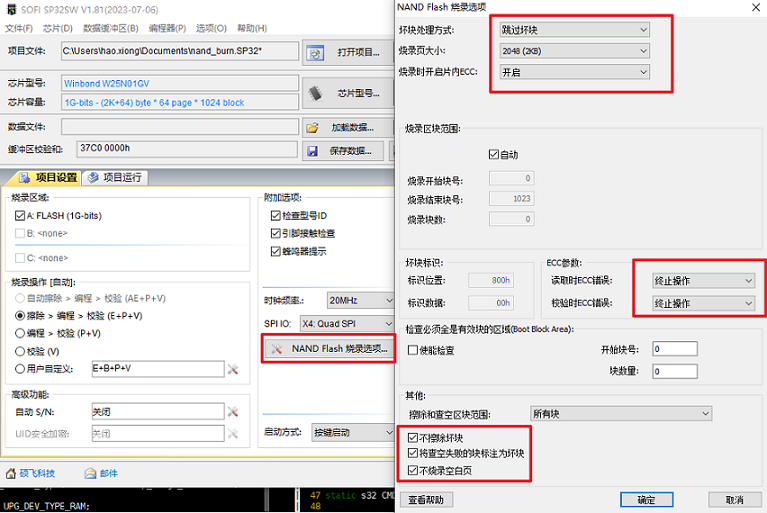Click the load data folder icon
Image resolution: width=767 pixels, height=513 pixels.
pyautogui.click(x=313, y=128)
